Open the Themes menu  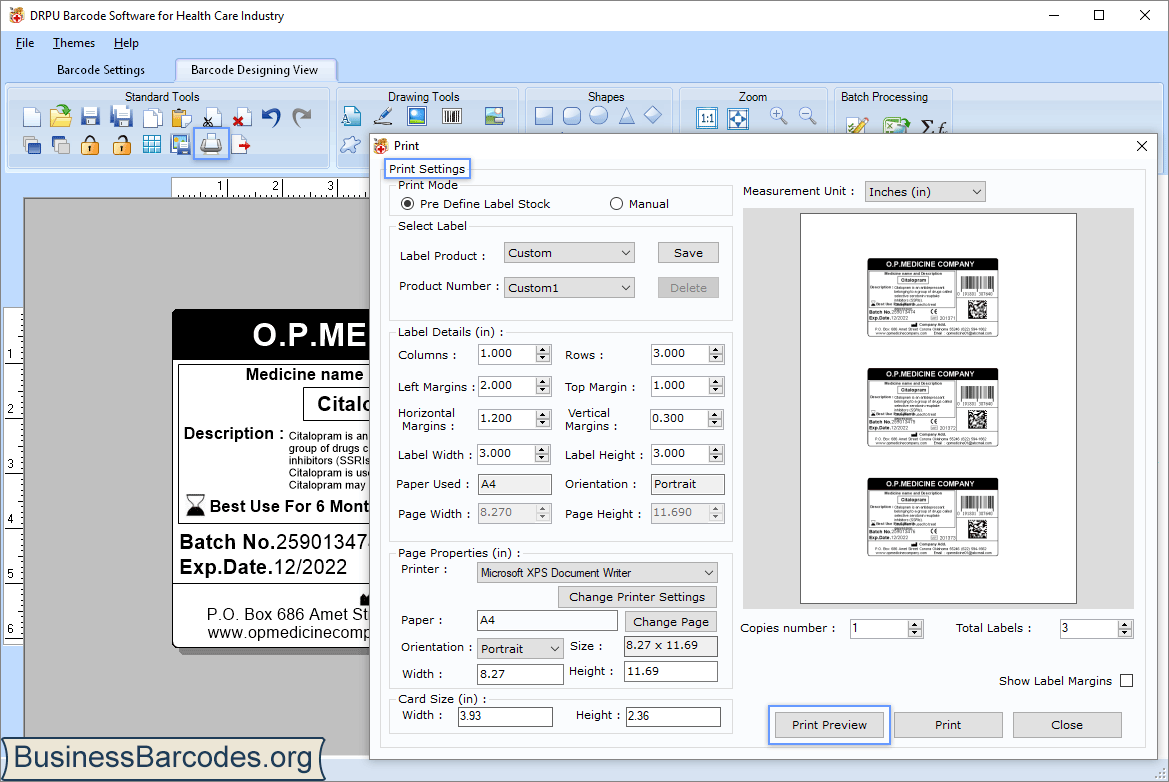[74, 43]
